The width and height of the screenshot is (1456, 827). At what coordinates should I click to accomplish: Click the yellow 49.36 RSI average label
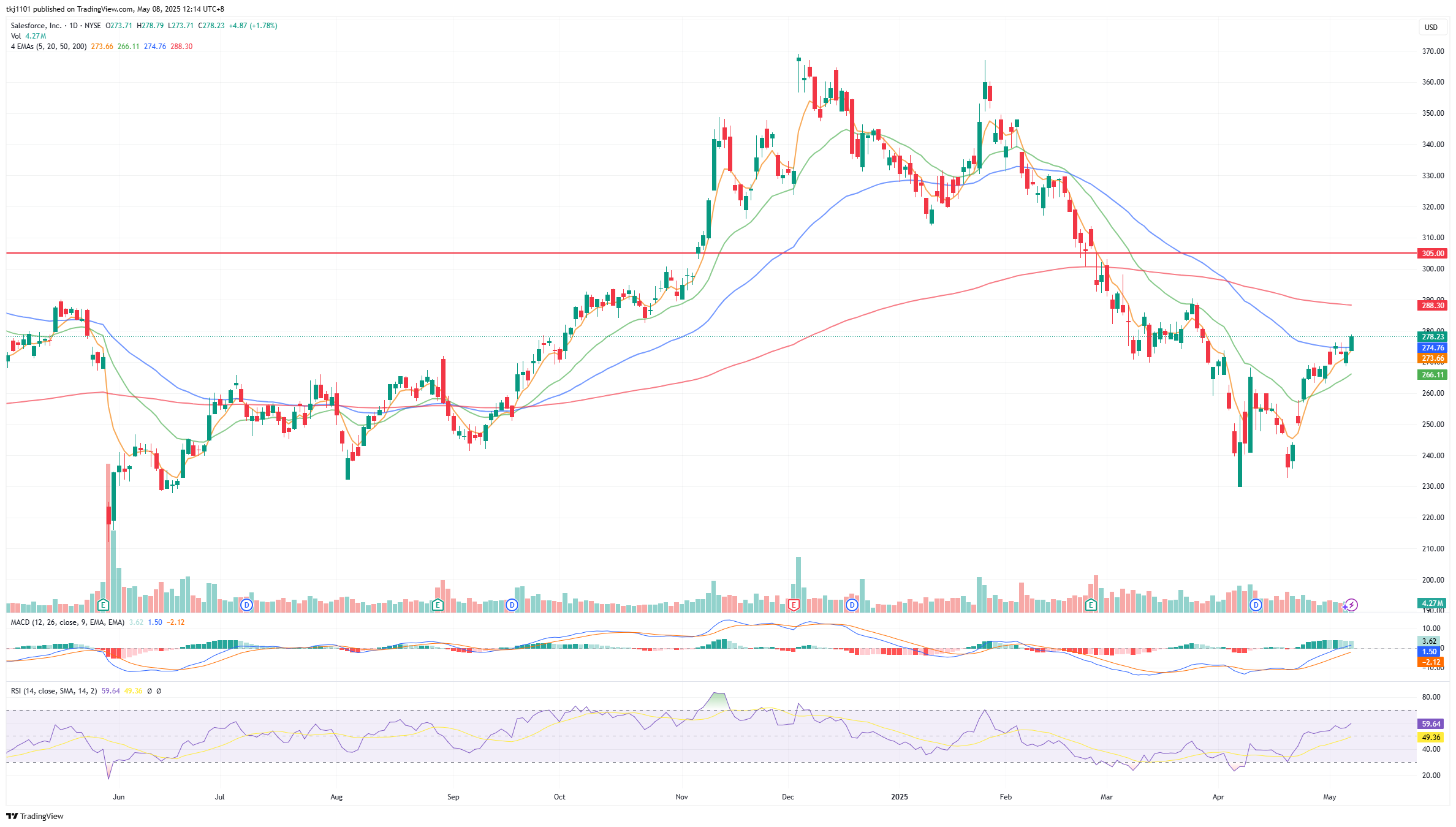click(x=1431, y=737)
